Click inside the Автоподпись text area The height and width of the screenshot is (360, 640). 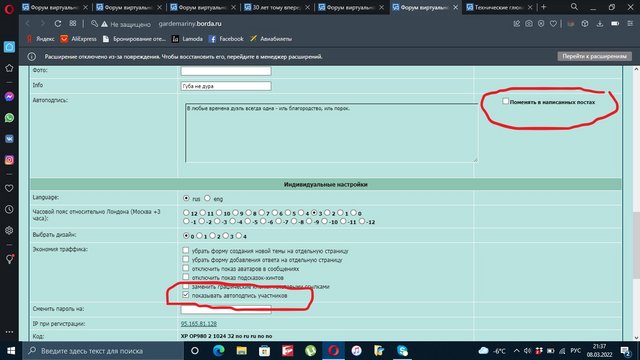[x=331, y=133]
